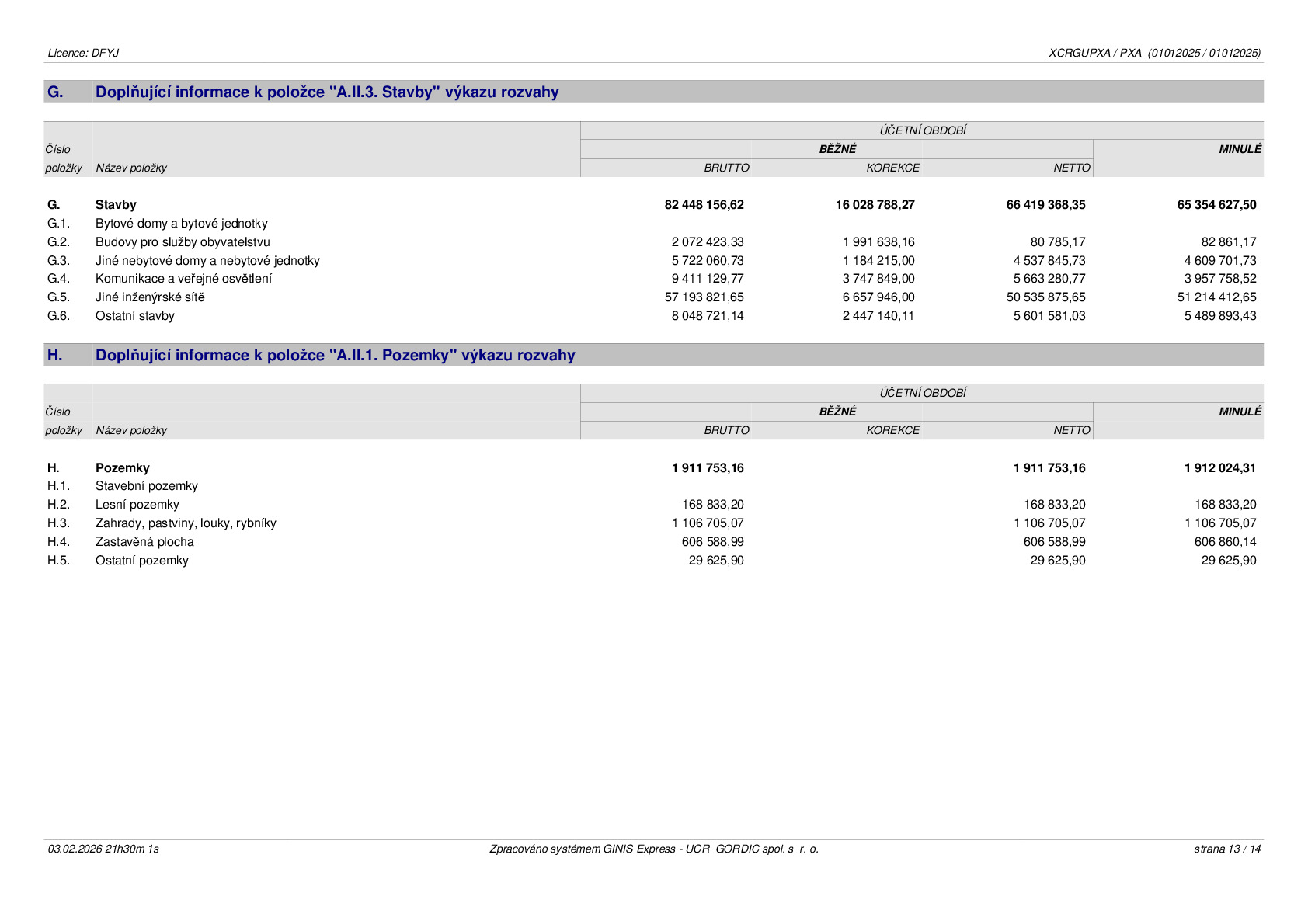
Task: Select Komunikace a veřejné osvětlení row label
Action: pyautogui.click(x=183, y=279)
